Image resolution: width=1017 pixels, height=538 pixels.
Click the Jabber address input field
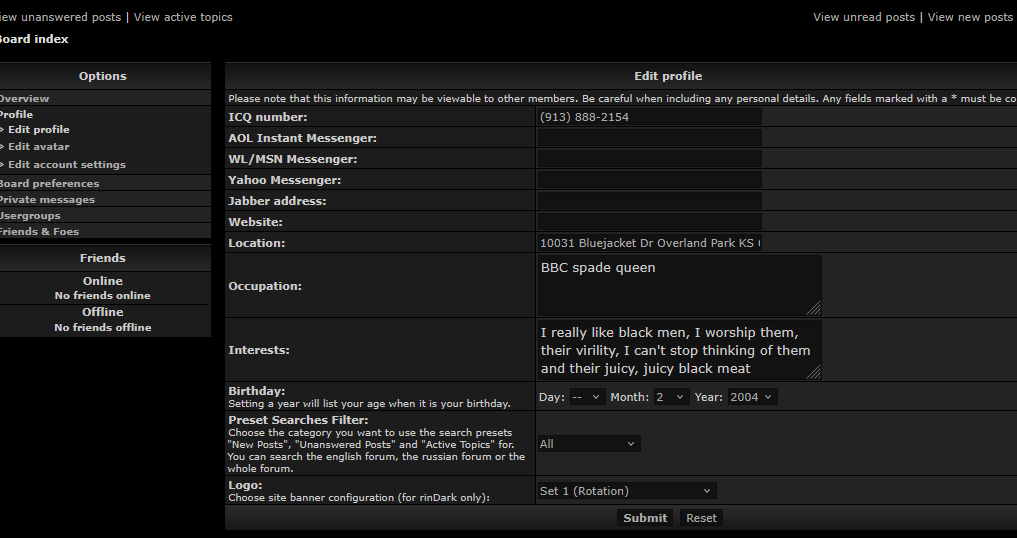[x=649, y=201]
